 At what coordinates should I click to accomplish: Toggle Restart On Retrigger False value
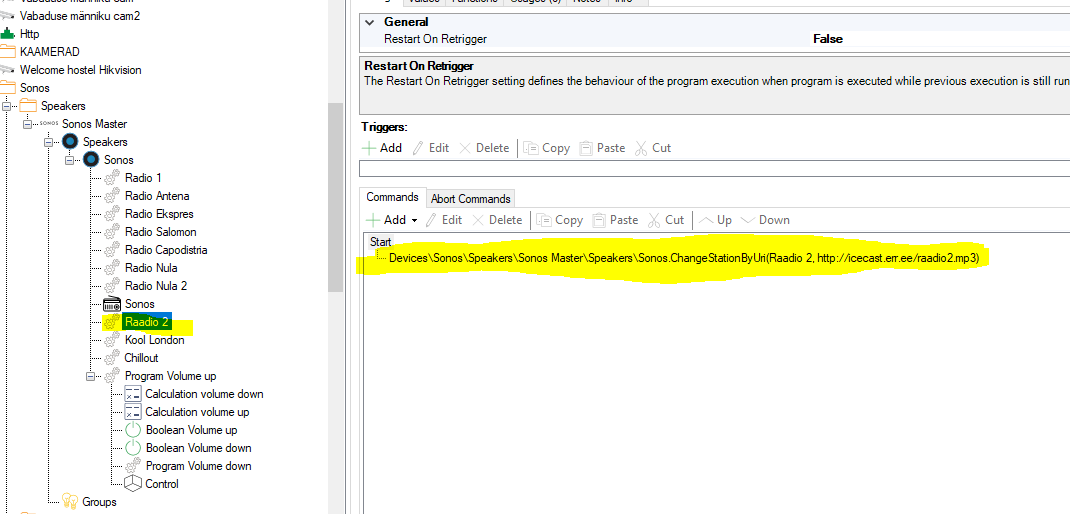[x=827, y=39]
